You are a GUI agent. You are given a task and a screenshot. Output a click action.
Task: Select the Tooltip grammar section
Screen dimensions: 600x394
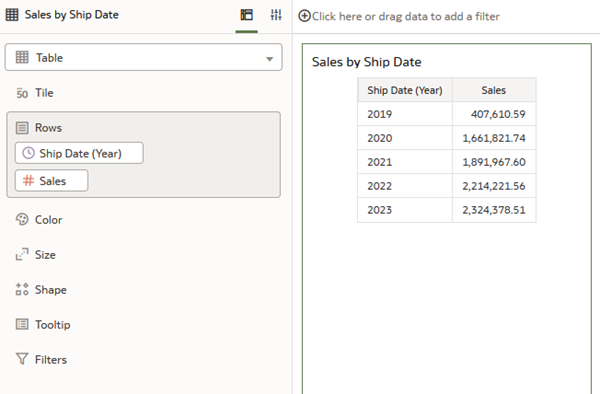point(52,325)
